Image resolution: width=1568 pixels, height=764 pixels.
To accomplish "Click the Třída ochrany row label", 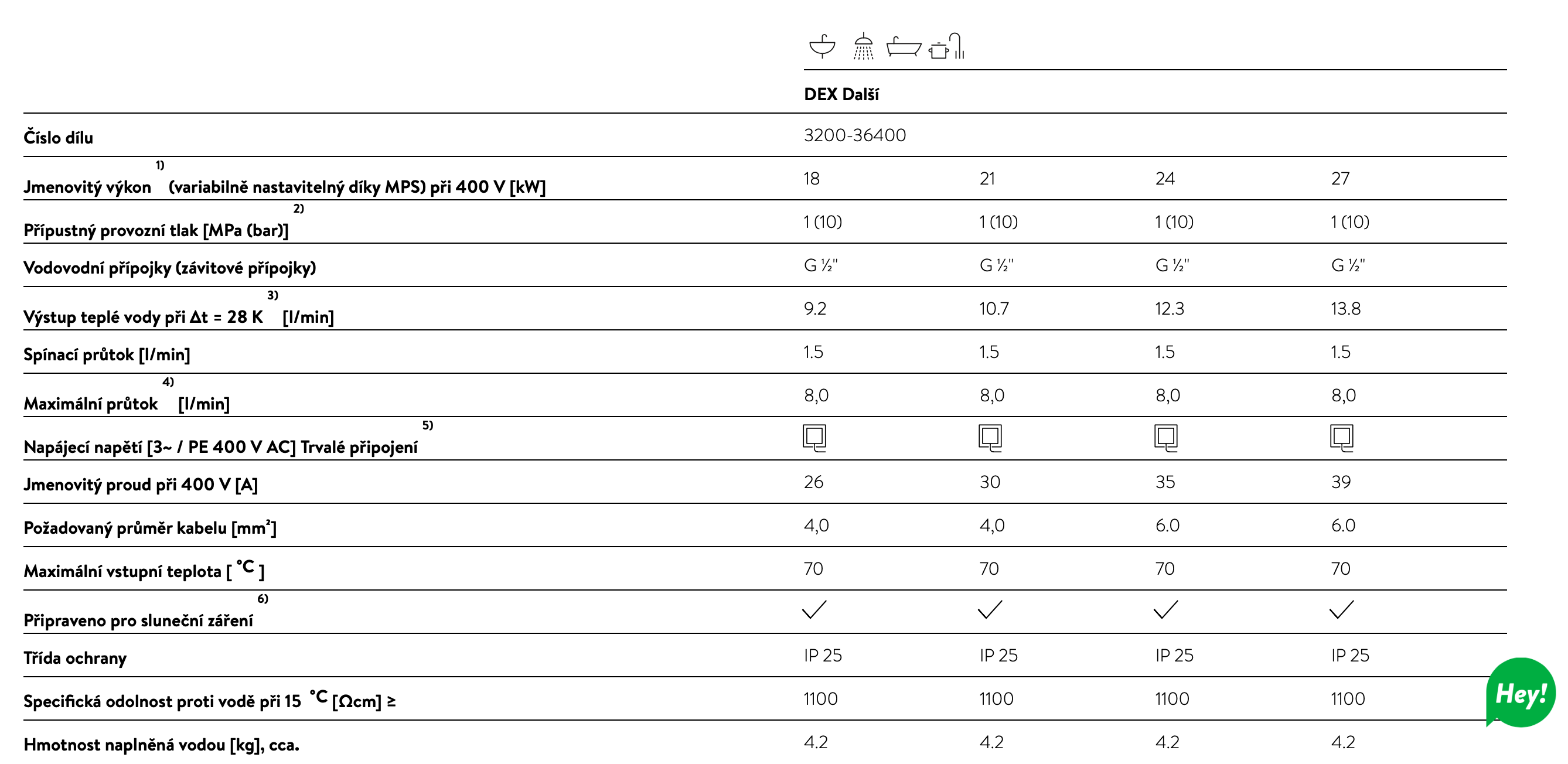I will coord(75,658).
